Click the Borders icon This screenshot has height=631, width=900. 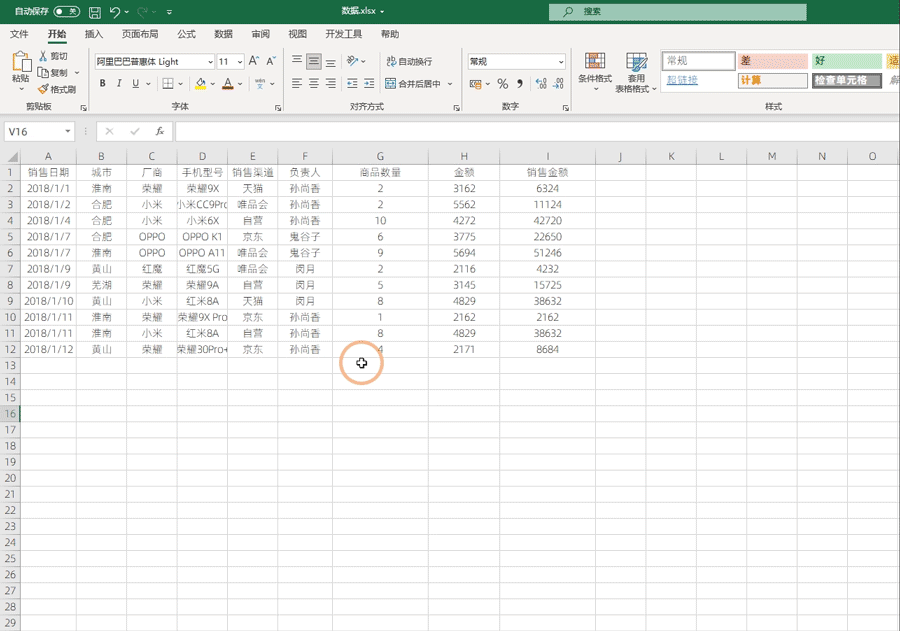point(168,83)
